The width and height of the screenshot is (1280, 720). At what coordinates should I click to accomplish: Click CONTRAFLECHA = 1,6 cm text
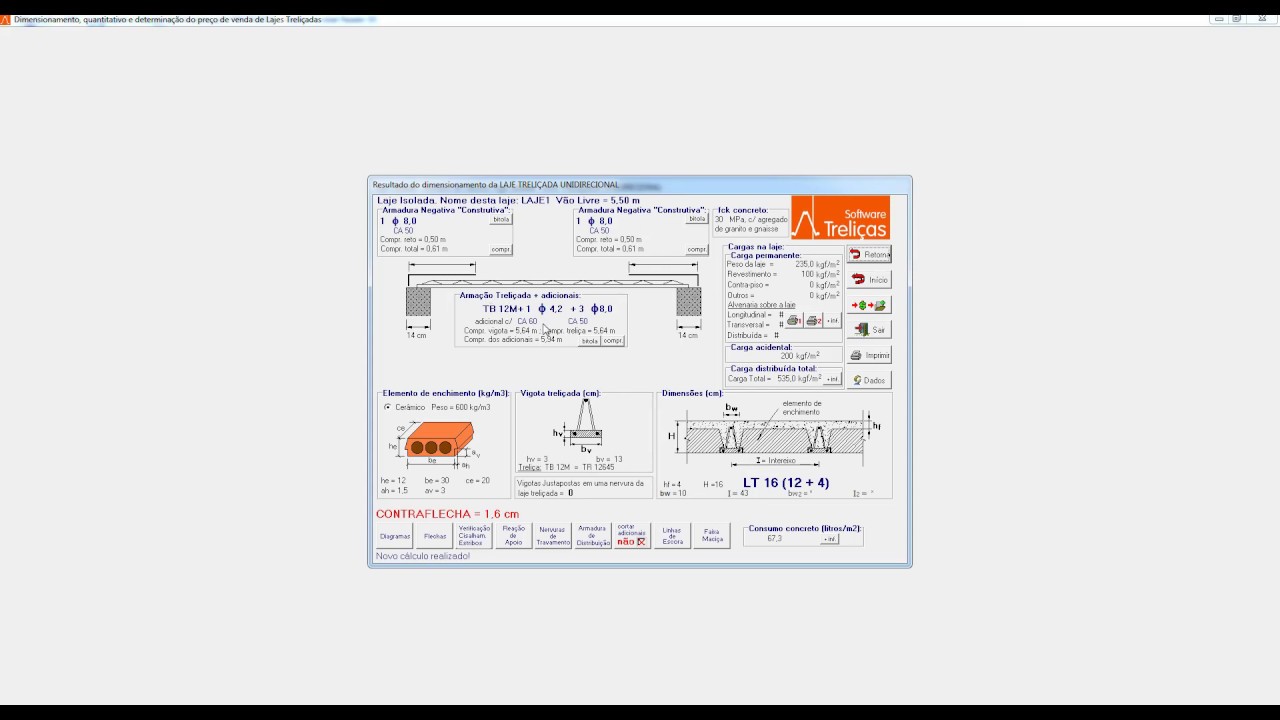click(447, 514)
